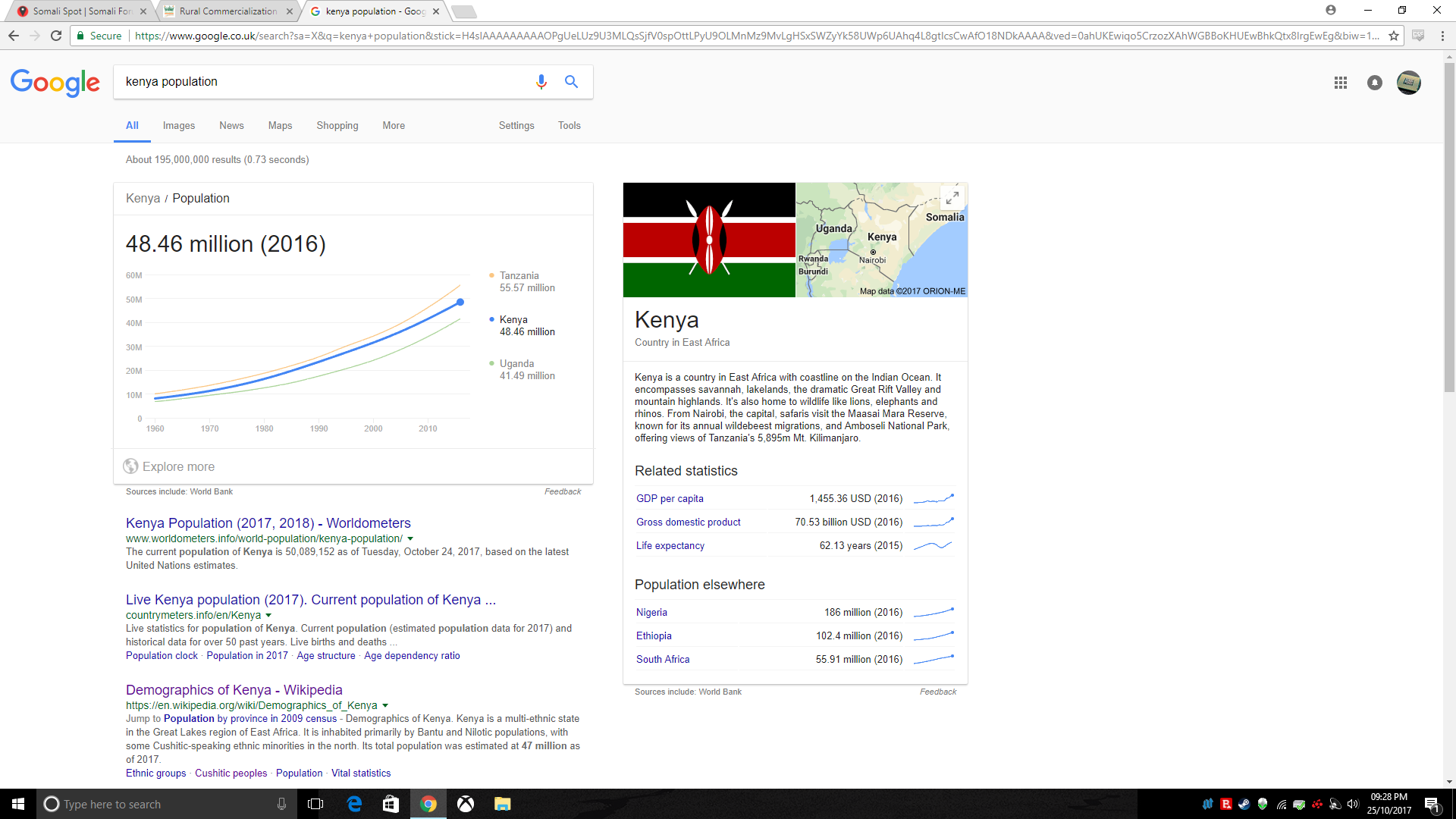
Task: Open Microsoft Store from the taskbar
Action: point(391,804)
